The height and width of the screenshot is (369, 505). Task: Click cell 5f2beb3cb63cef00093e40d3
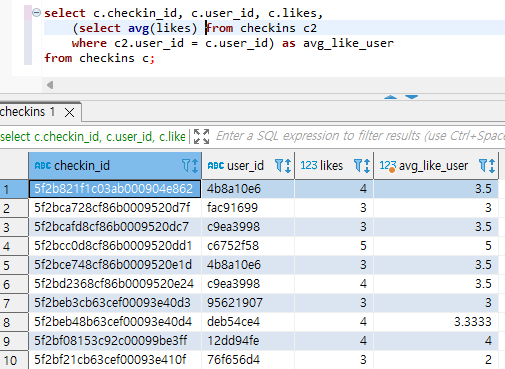coord(115,303)
